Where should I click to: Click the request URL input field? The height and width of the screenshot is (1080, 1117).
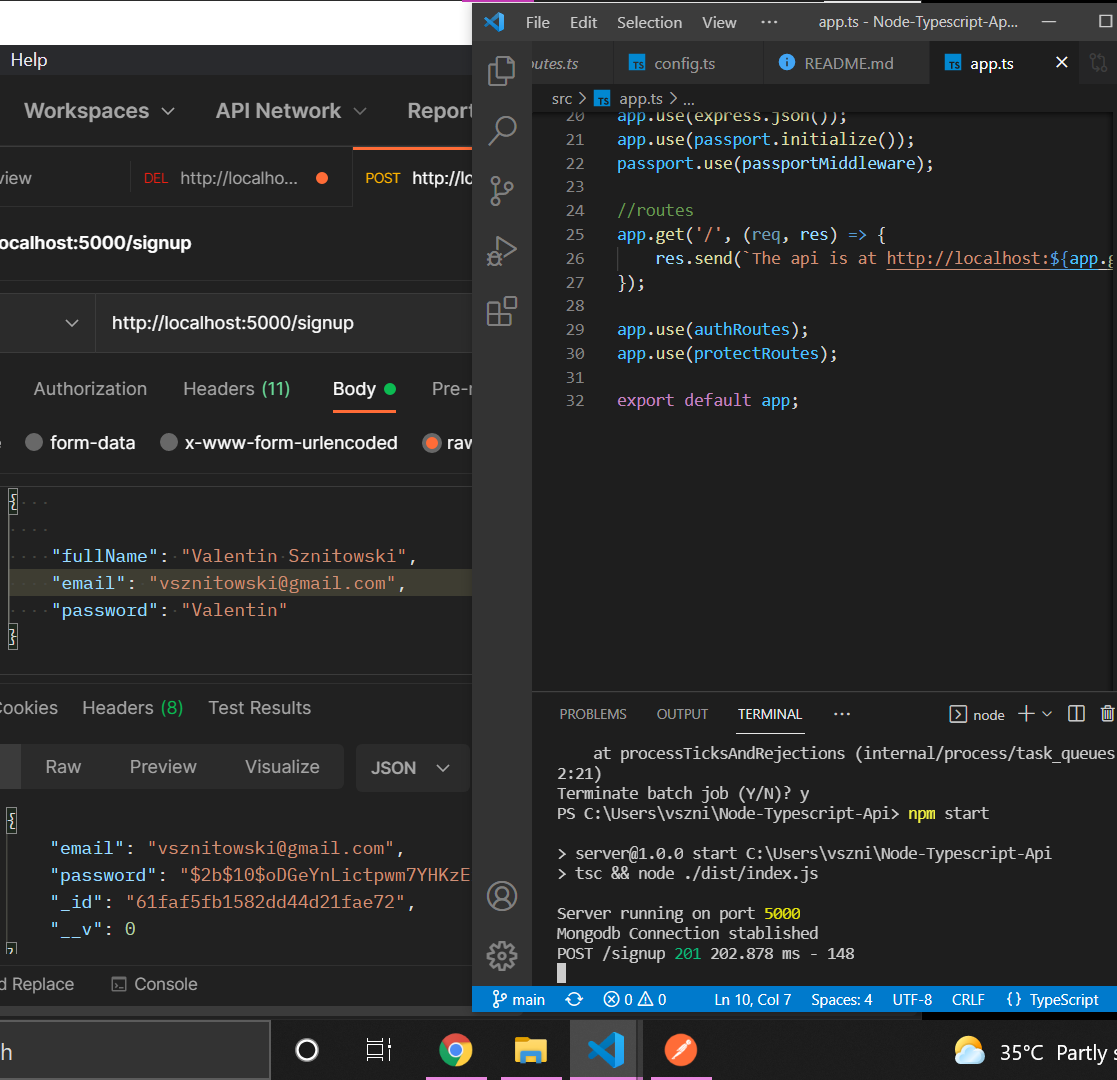tap(280, 323)
